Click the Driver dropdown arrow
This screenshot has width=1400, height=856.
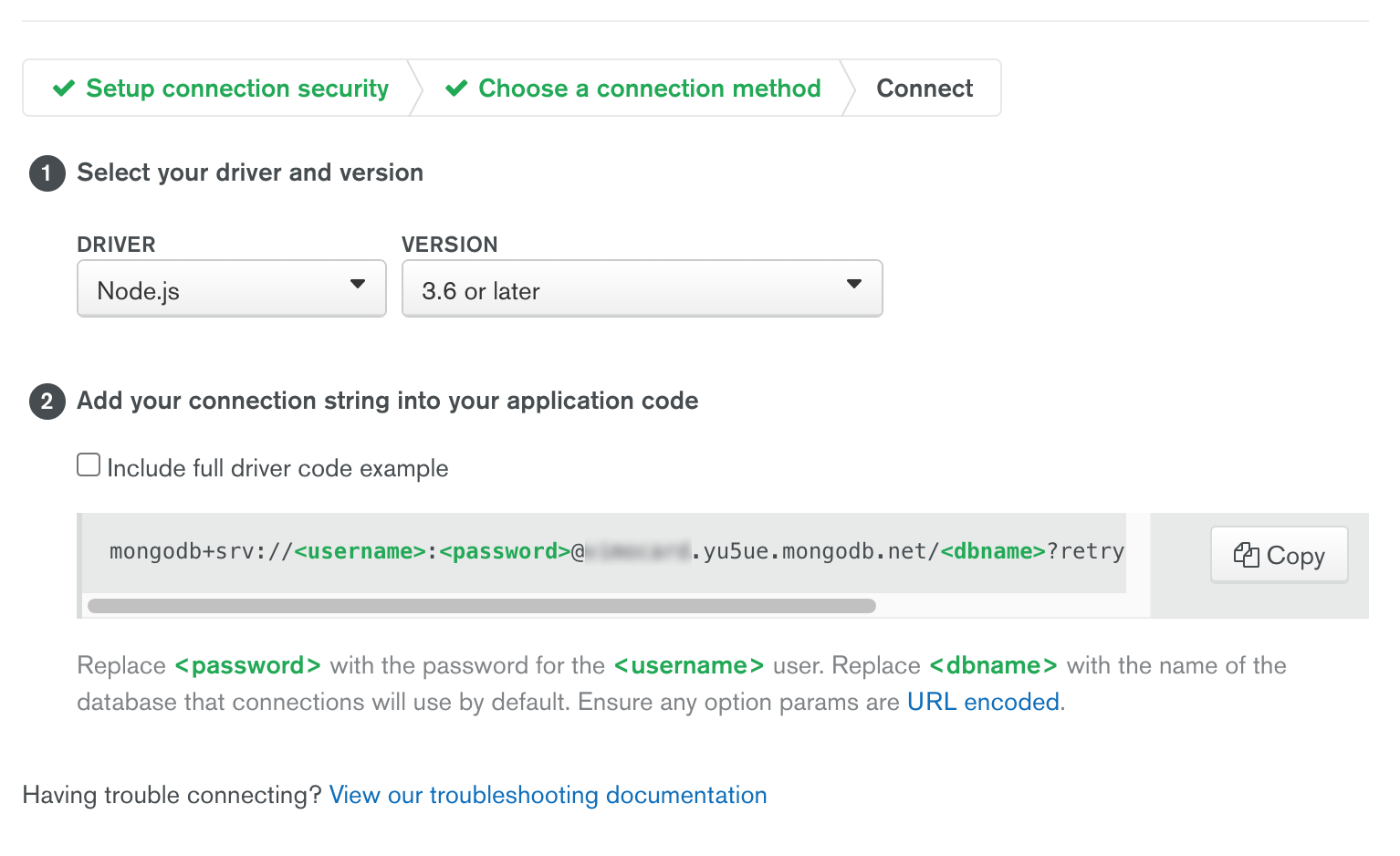click(x=358, y=285)
